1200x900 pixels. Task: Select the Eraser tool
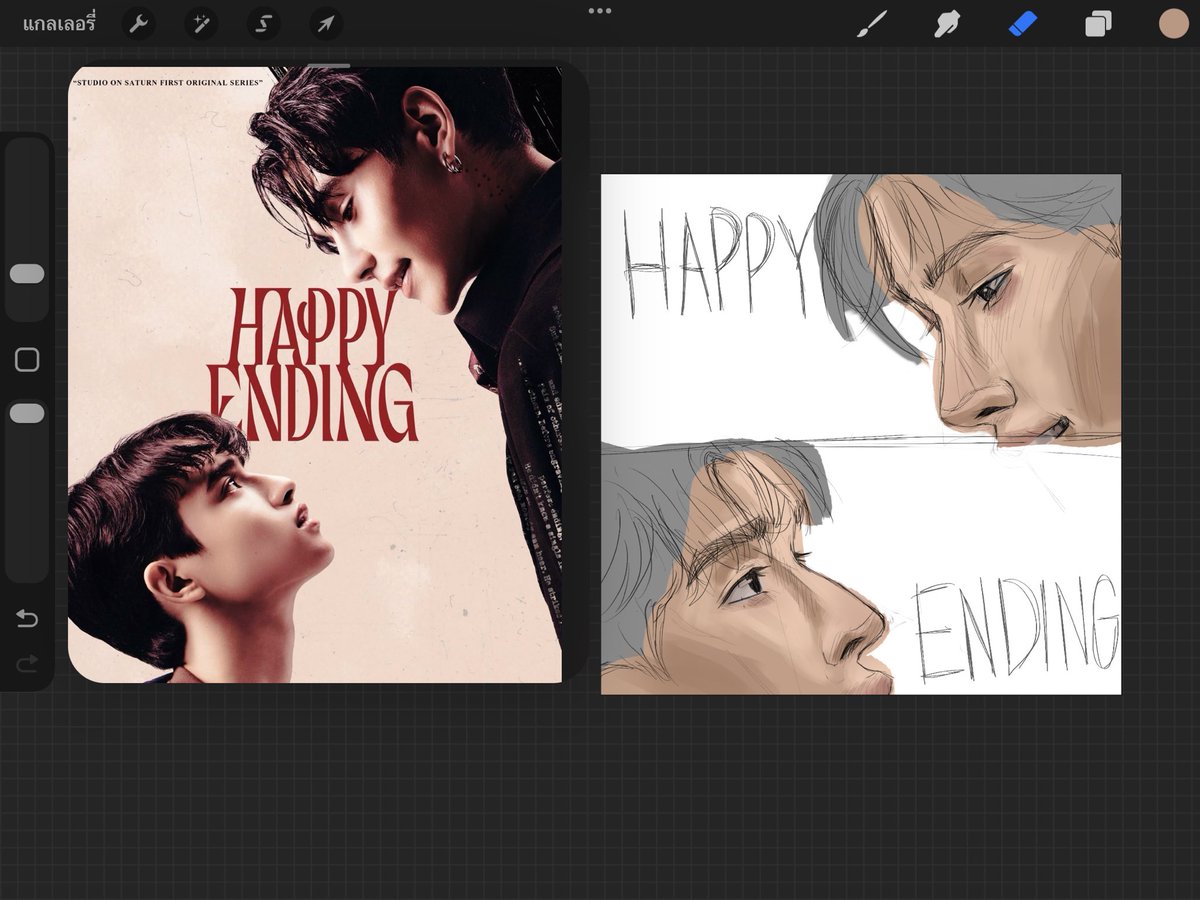(x=1023, y=24)
